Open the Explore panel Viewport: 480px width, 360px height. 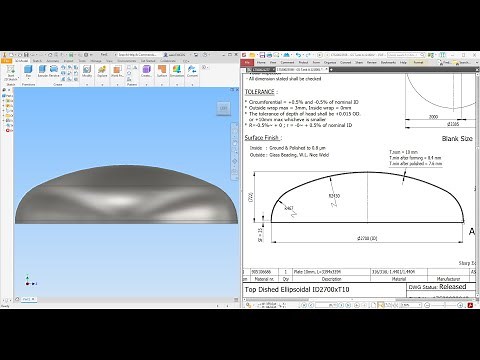click(x=102, y=71)
